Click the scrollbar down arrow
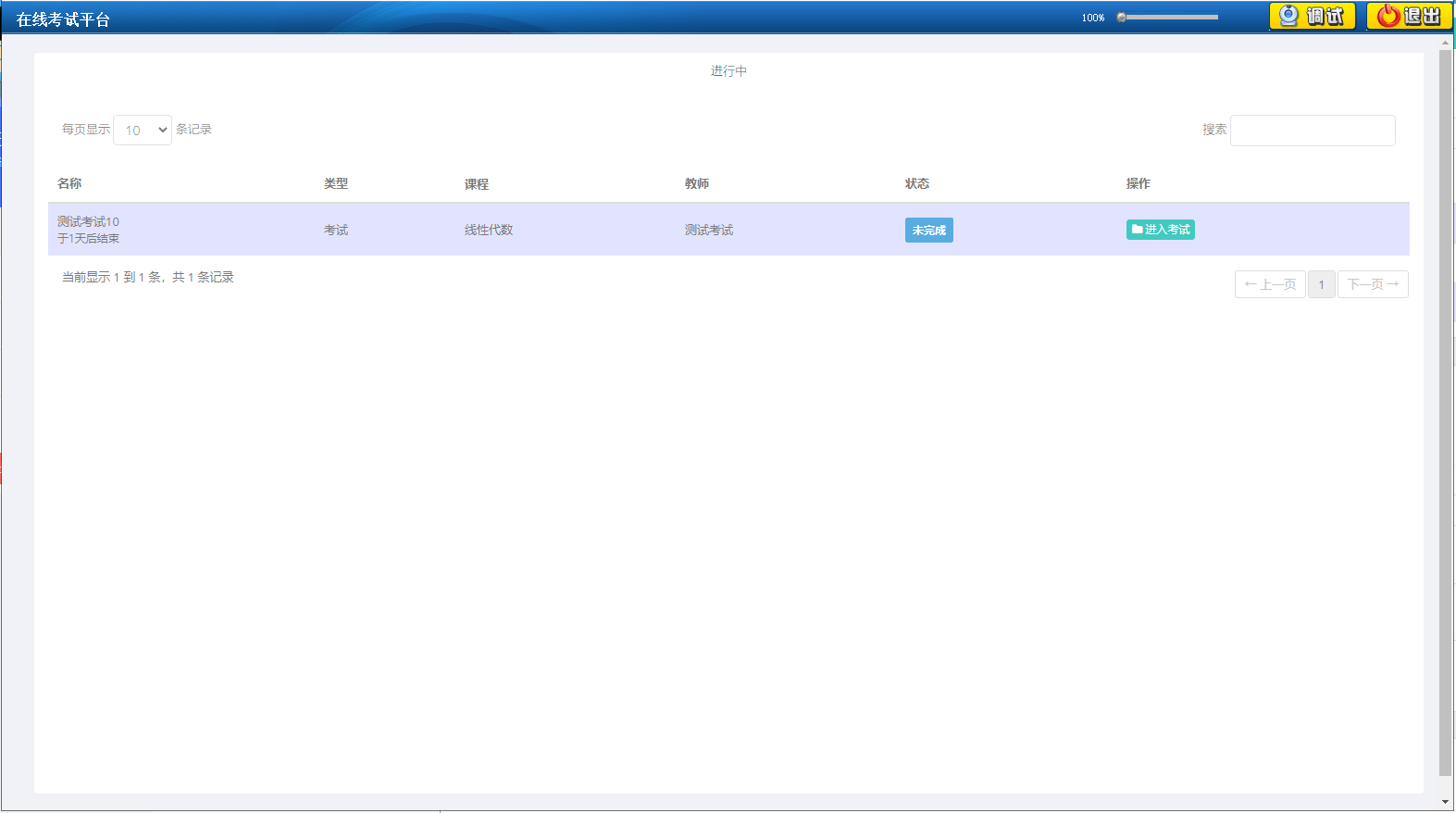 tap(1445, 802)
